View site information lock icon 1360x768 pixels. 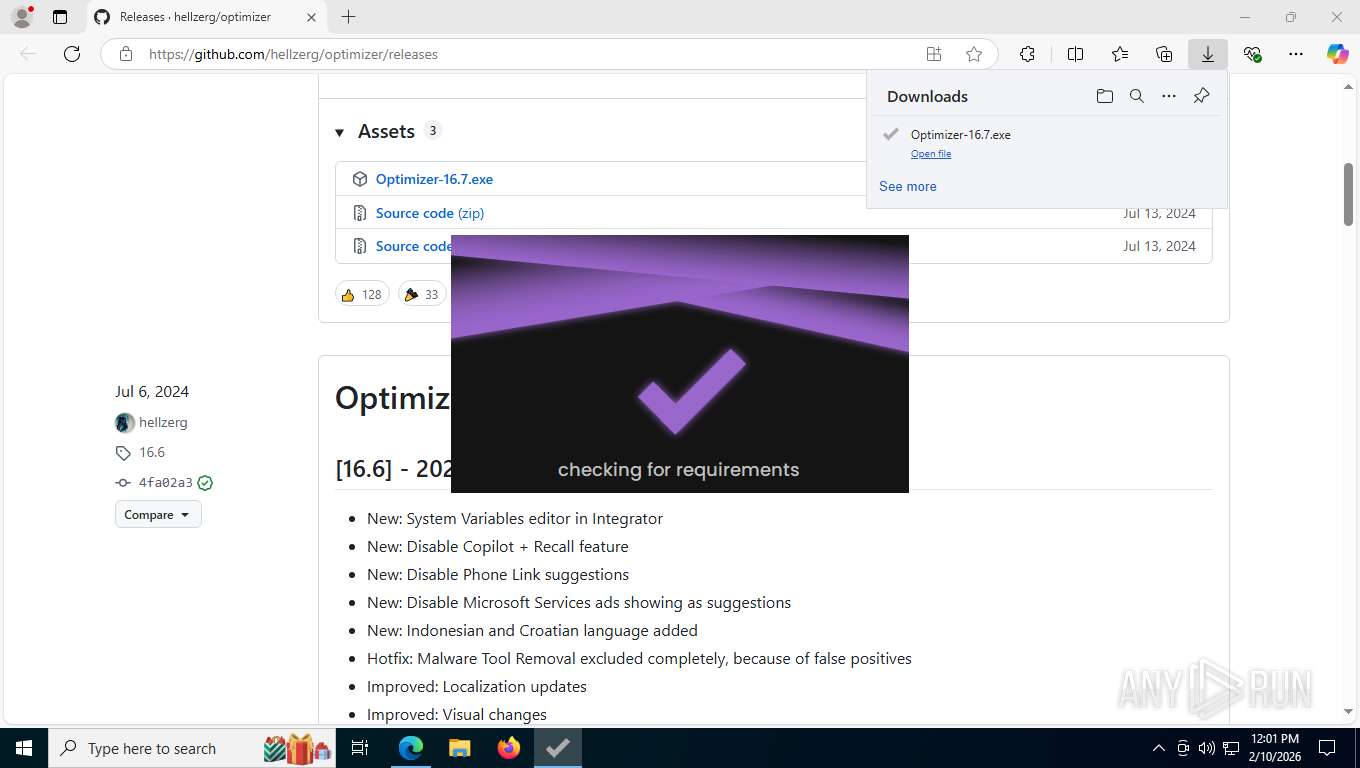click(x=126, y=54)
